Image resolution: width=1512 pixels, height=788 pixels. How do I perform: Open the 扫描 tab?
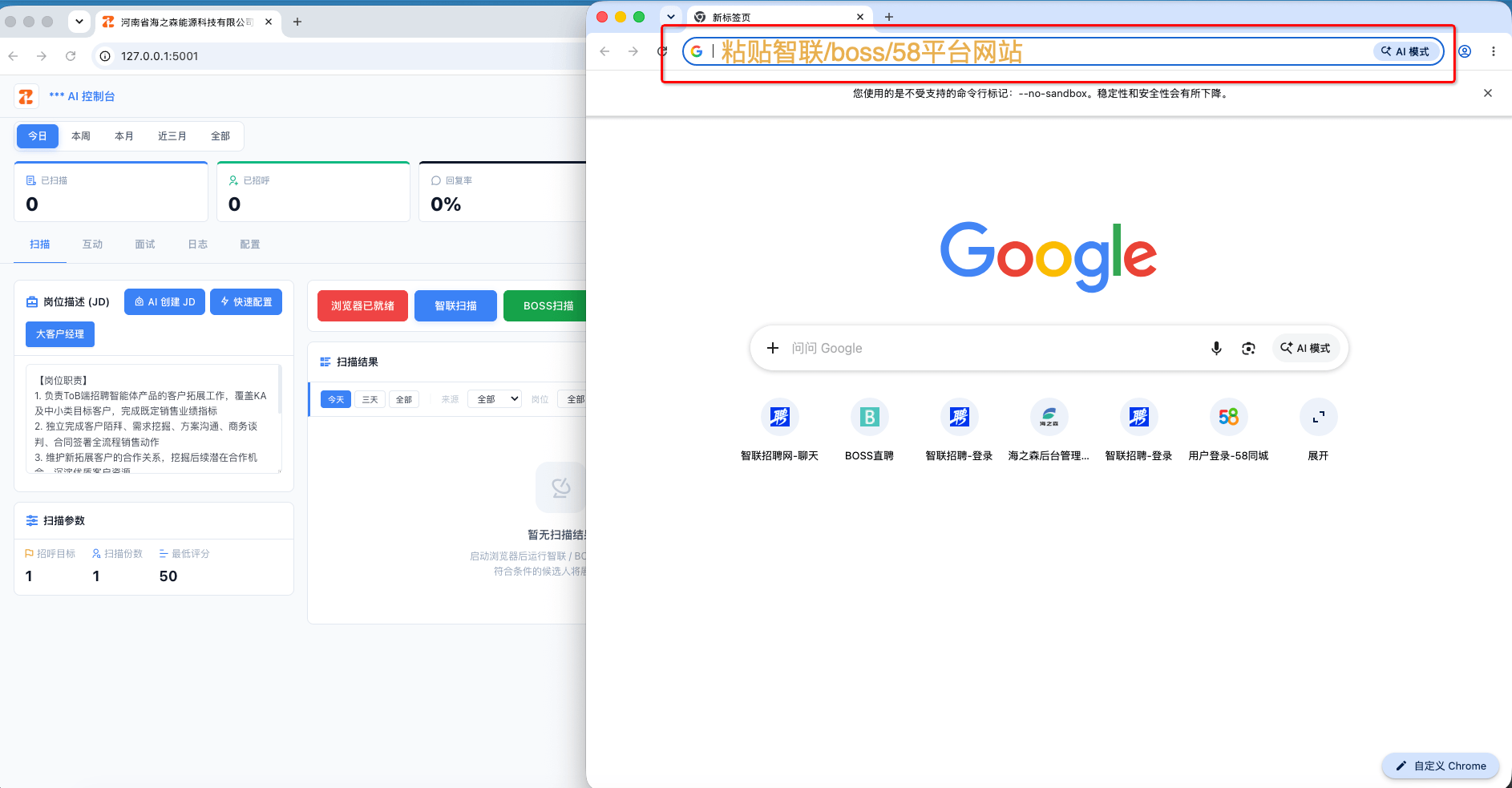40,244
